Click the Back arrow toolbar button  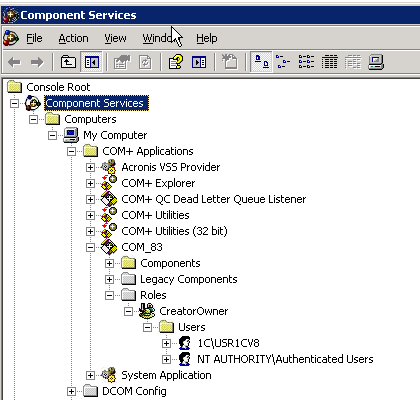coord(14,62)
